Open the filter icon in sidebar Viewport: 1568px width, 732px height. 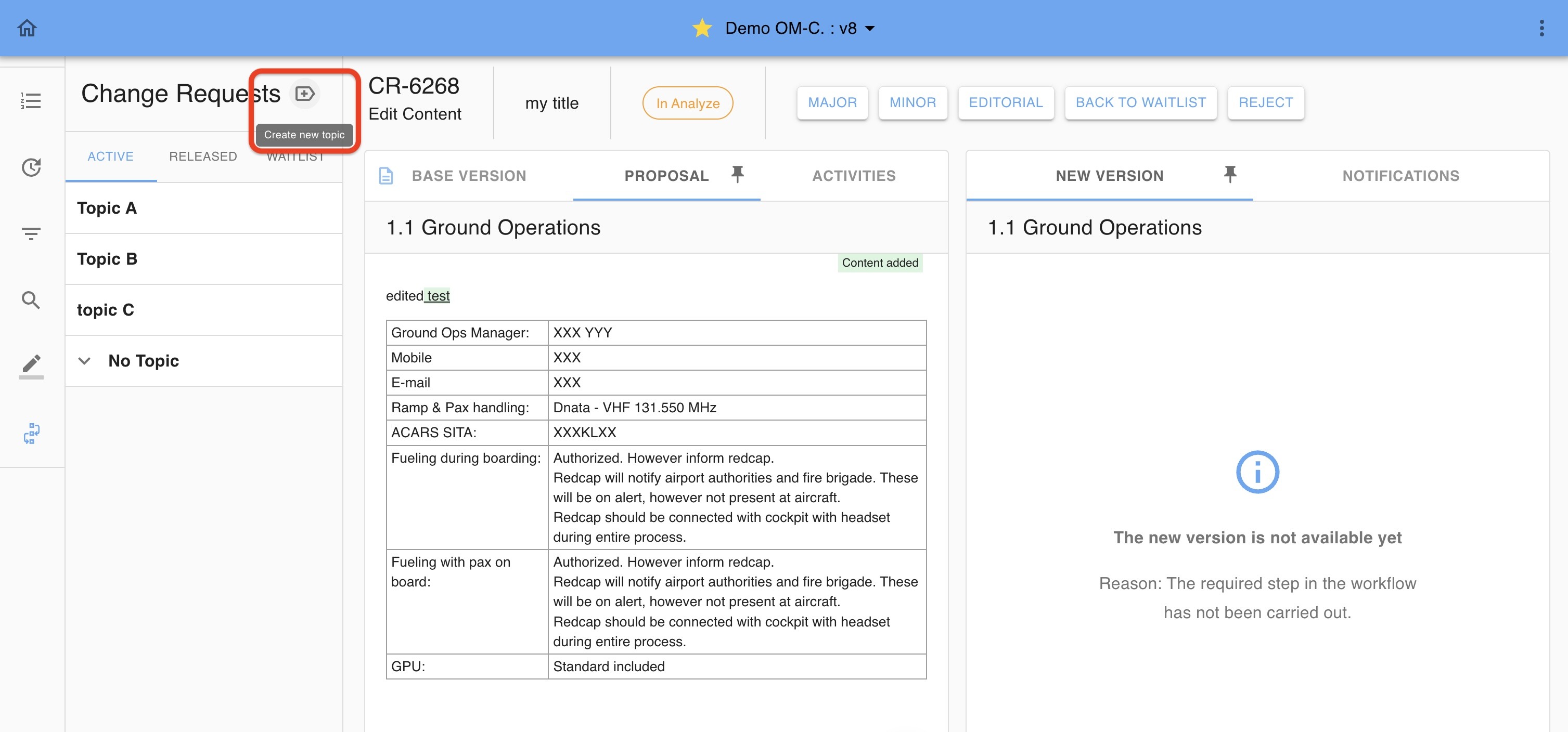(x=31, y=233)
